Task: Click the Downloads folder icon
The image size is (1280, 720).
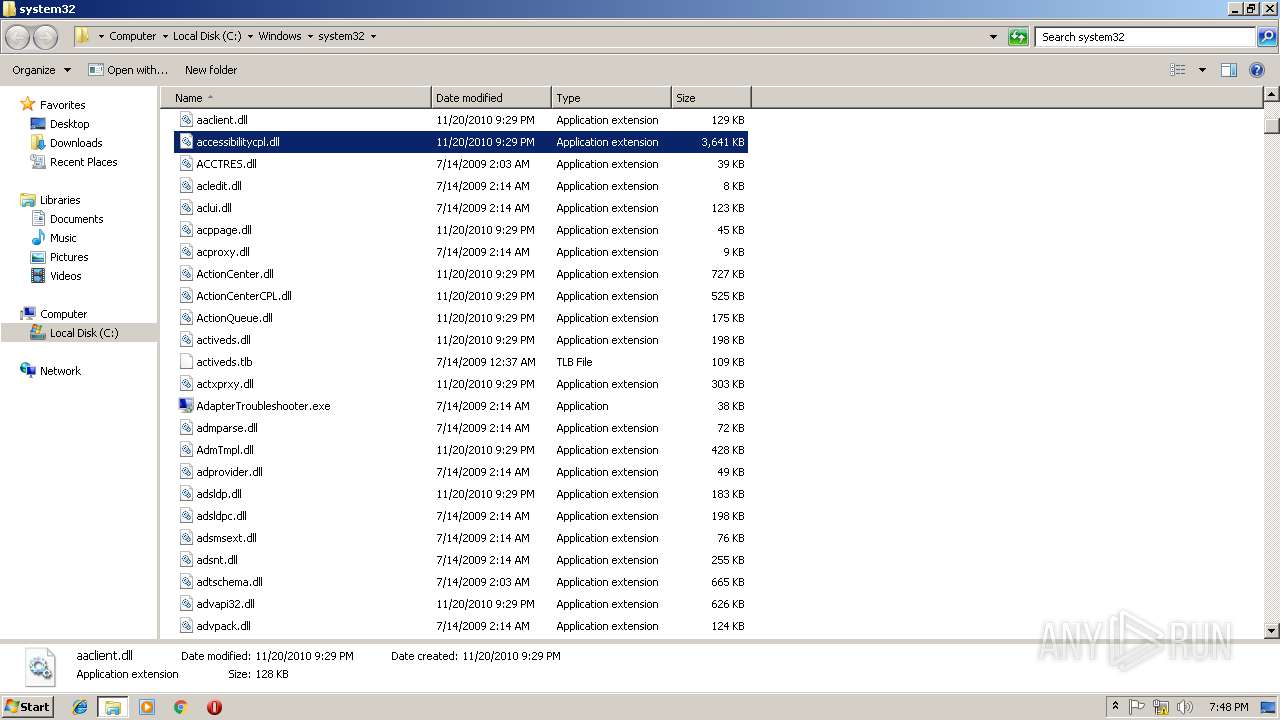Action: pos(38,143)
